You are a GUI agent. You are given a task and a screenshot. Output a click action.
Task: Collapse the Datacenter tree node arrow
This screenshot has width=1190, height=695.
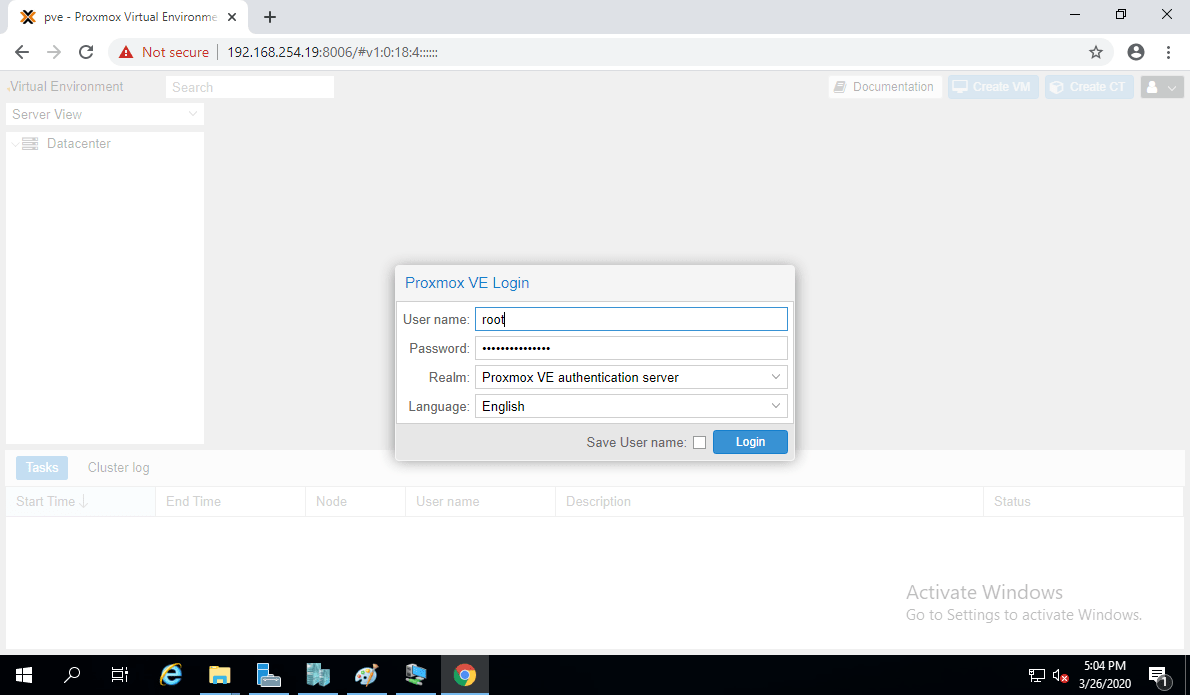point(15,144)
